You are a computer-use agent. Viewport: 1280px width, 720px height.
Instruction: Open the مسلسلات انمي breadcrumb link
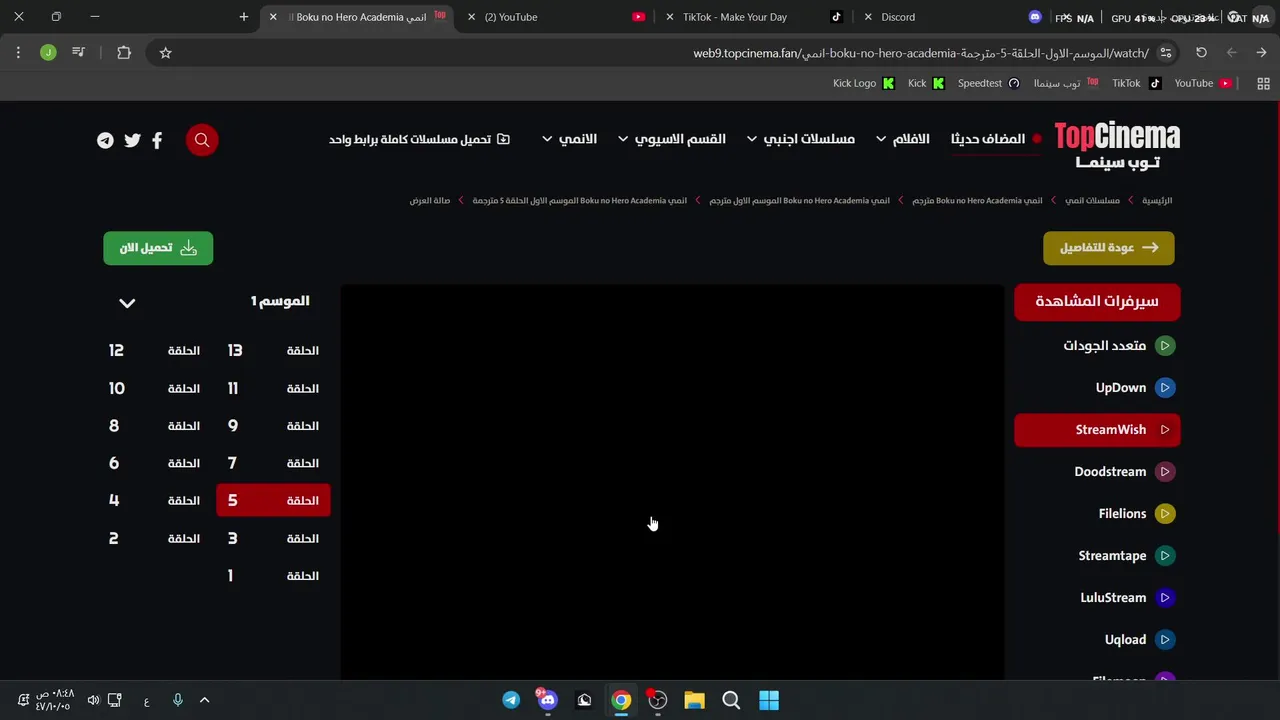coord(1092,201)
